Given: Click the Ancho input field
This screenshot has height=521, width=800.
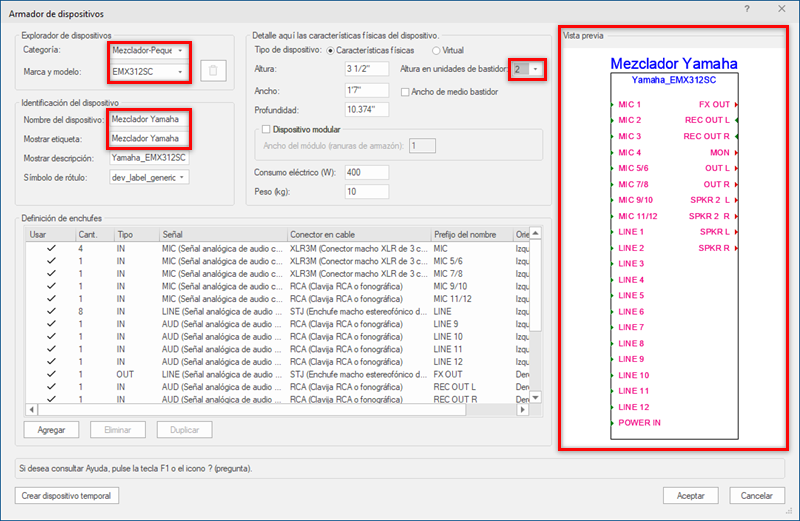Looking at the screenshot, I should tap(367, 91).
